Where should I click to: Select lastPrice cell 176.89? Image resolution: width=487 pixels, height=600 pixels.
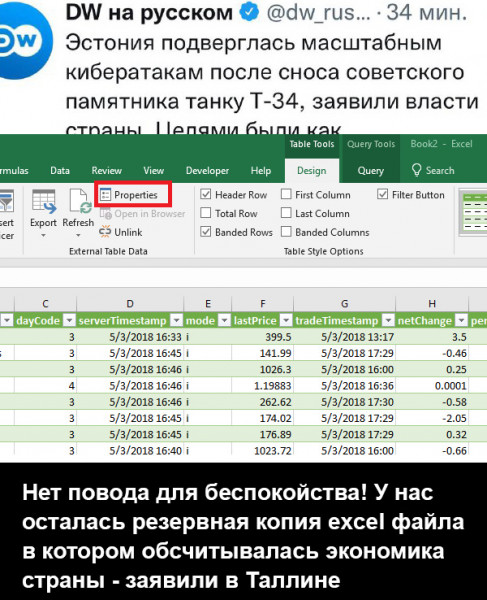(x=262, y=435)
